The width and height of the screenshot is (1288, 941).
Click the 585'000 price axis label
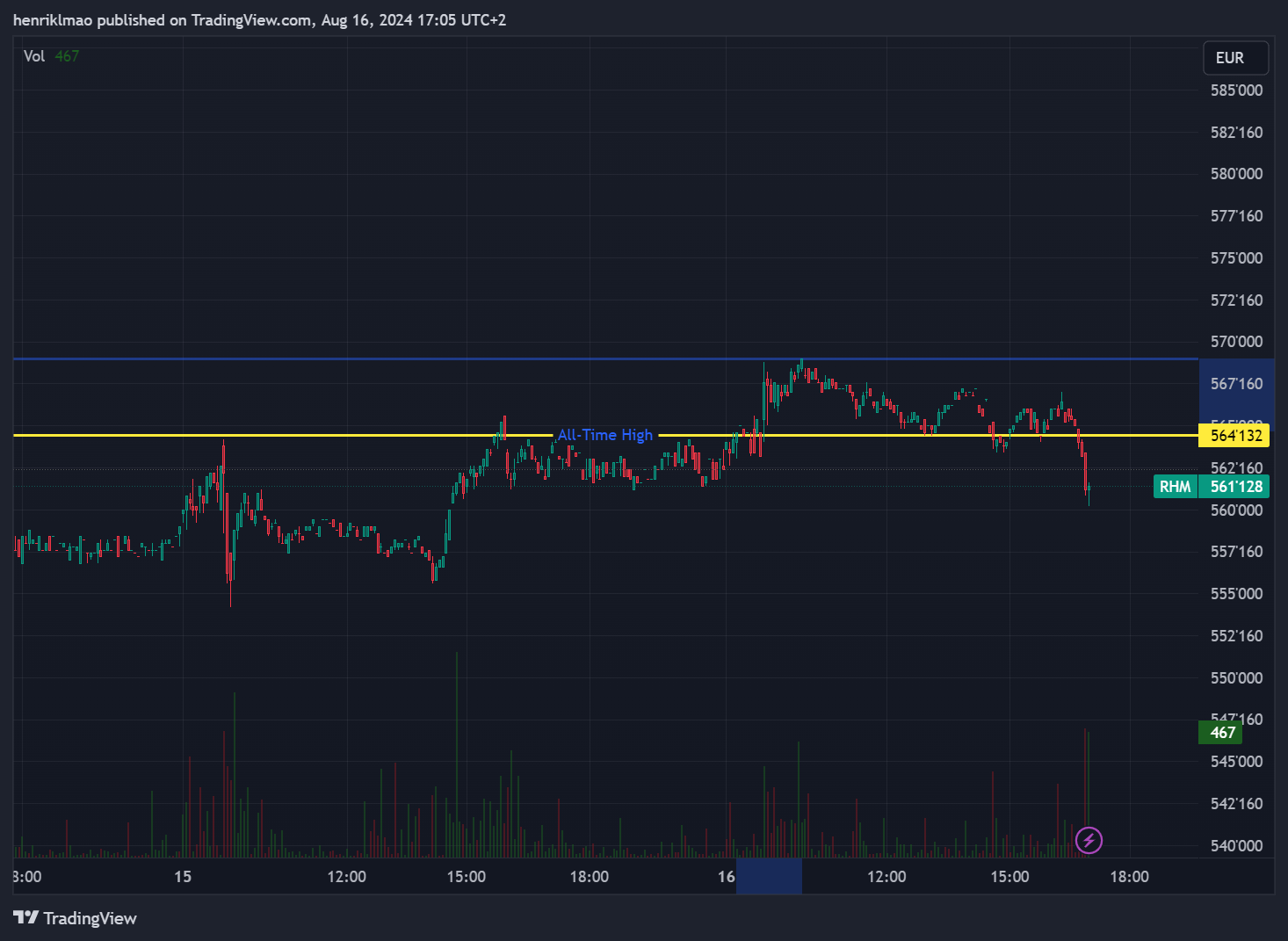1236,90
